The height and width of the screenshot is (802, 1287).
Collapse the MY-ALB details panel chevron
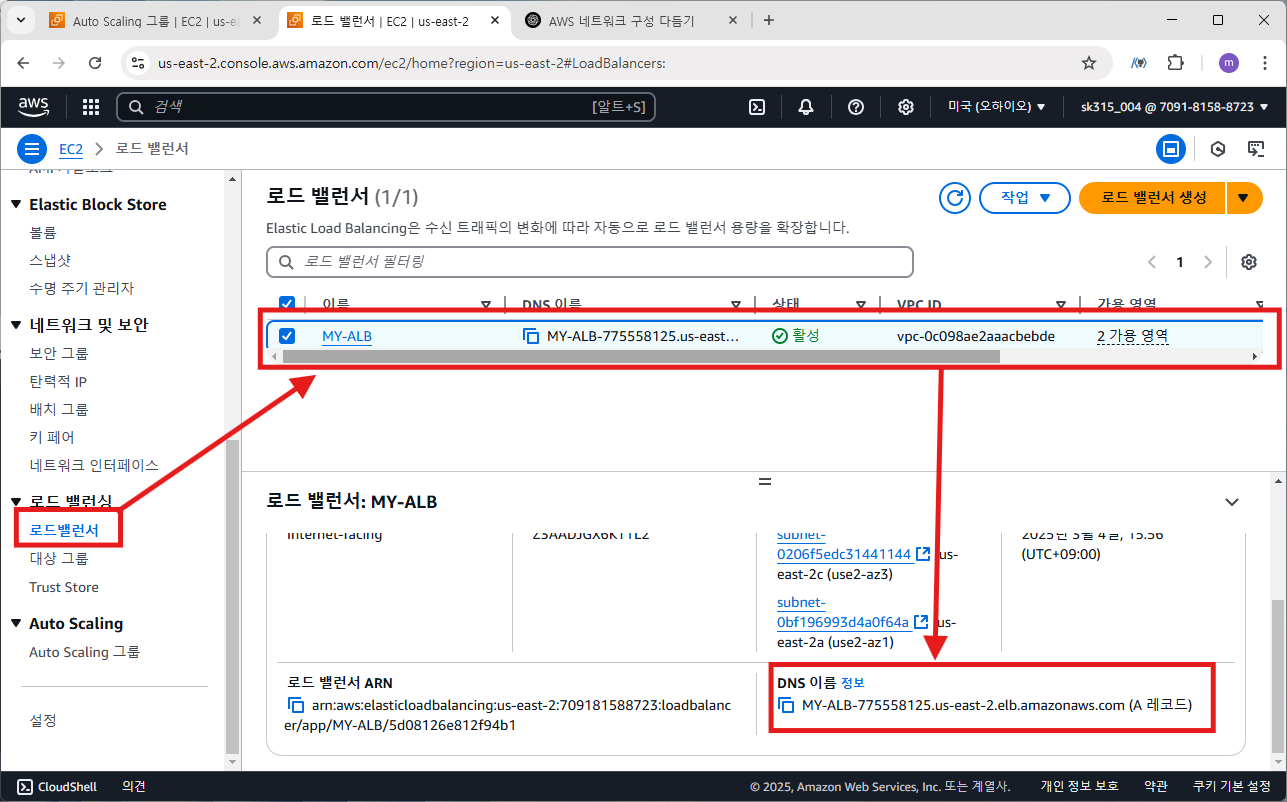click(x=1232, y=501)
